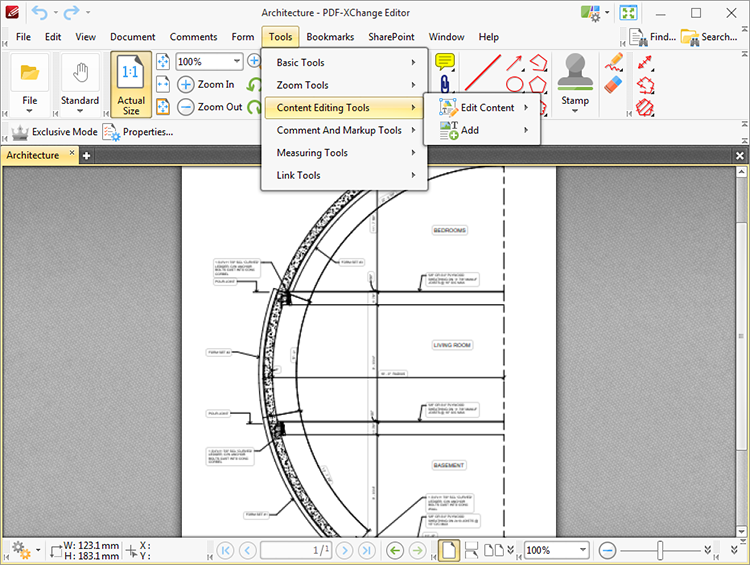750x565 pixels.
Task: Select the eraser tool icon
Action: pos(614,85)
